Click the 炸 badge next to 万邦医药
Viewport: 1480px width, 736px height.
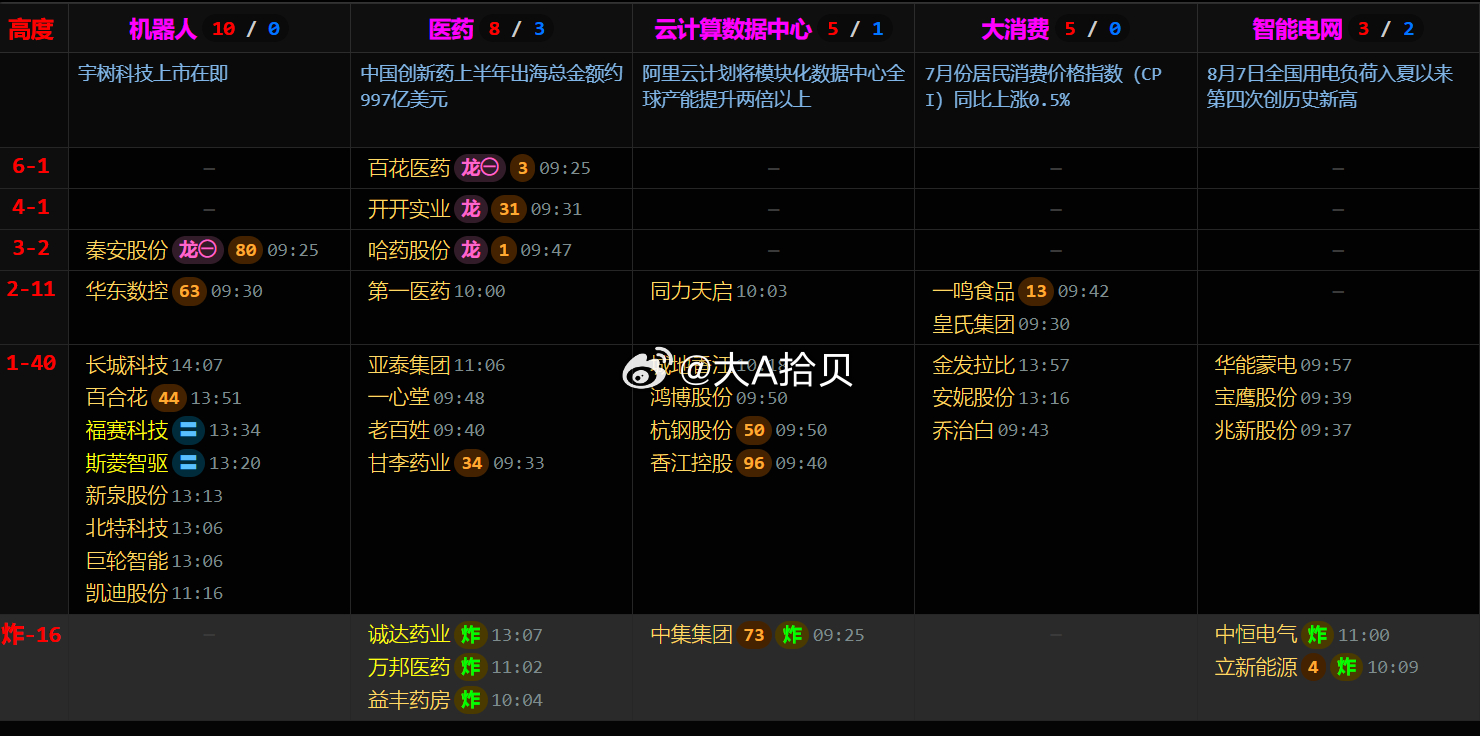pos(470,667)
